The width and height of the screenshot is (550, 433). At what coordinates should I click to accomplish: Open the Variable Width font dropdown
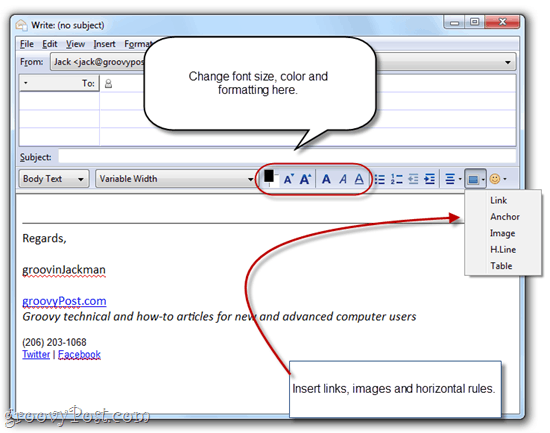(x=176, y=179)
